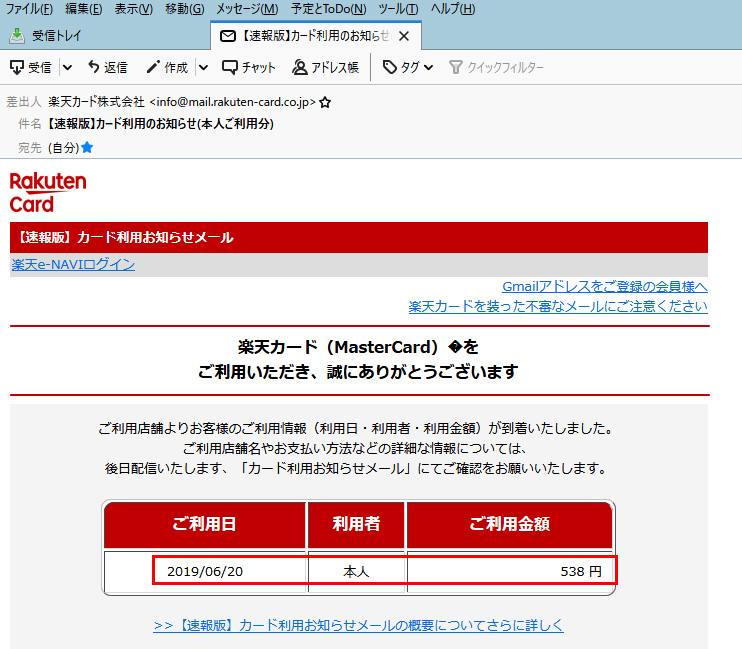Click the 作成 compose button
The height and width of the screenshot is (649, 742).
tap(167, 68)
